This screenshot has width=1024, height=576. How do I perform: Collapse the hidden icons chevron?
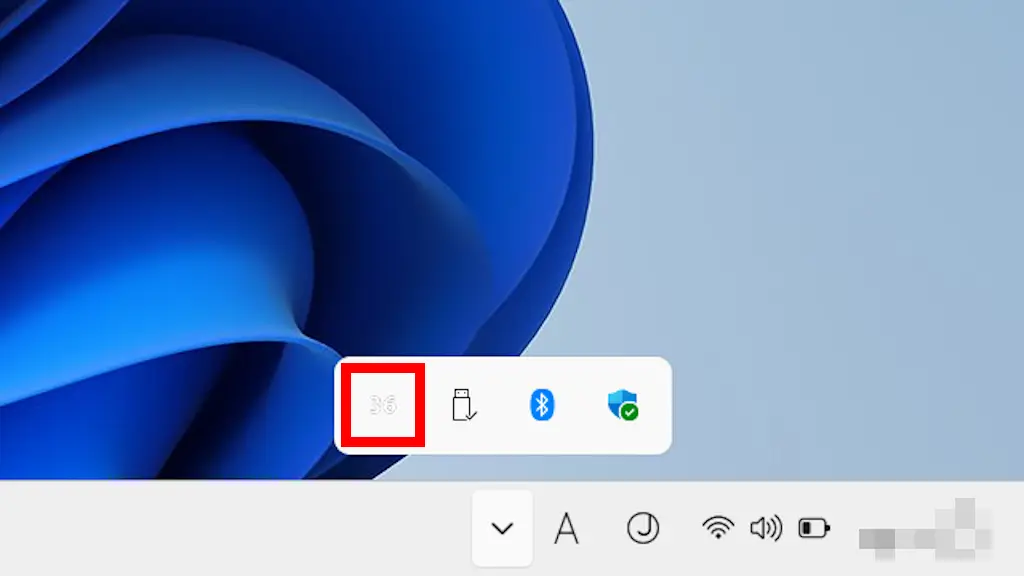tap(502, 528)
